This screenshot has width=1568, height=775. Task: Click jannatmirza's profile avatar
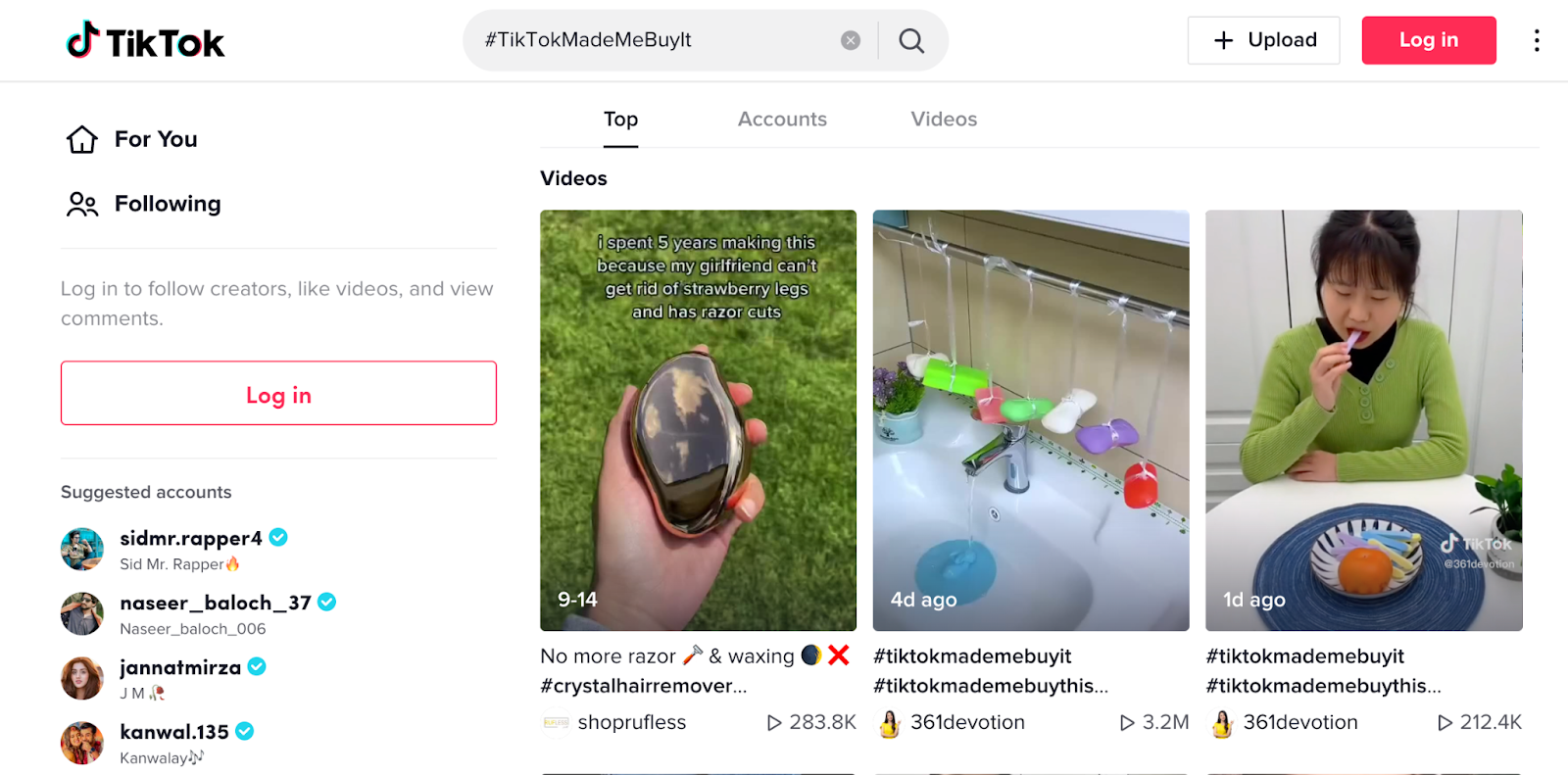pos(82,679)
